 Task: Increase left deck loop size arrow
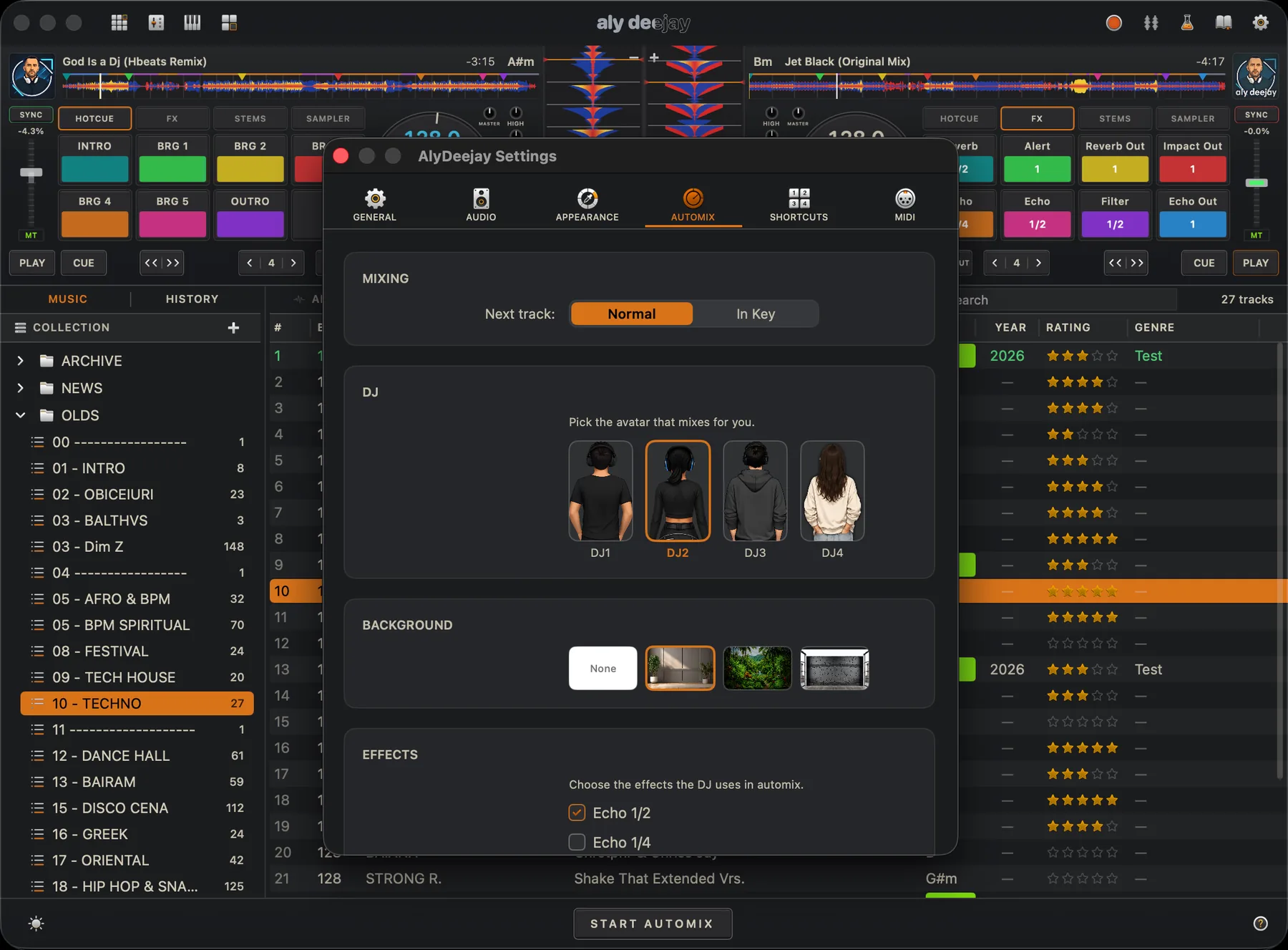(x=293, y=263)
